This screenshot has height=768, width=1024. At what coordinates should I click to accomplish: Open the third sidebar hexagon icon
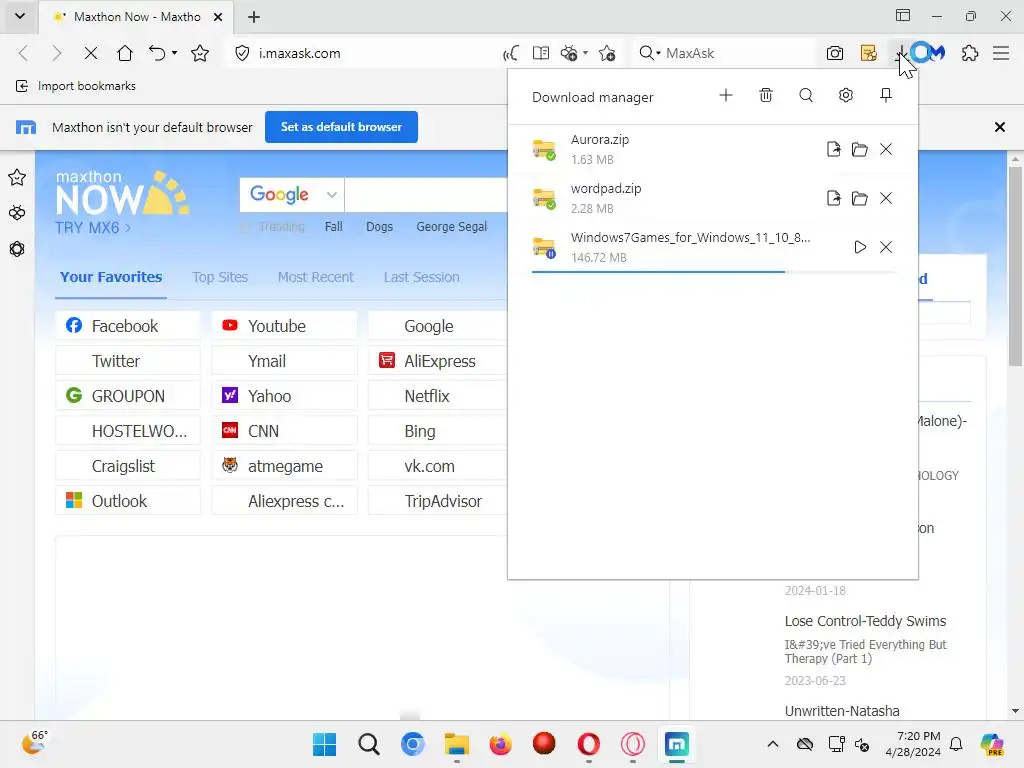17,249
